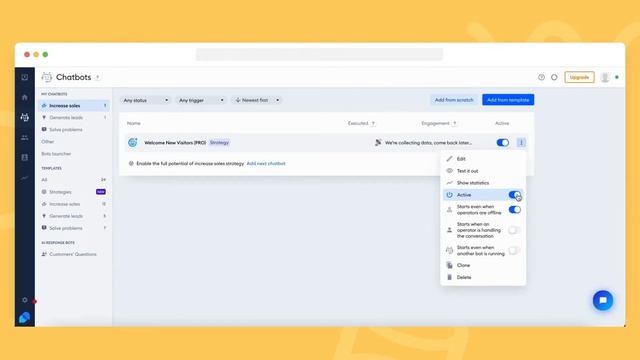Click the Upgrade button
The image size is (640, 360).
[579, 77]
